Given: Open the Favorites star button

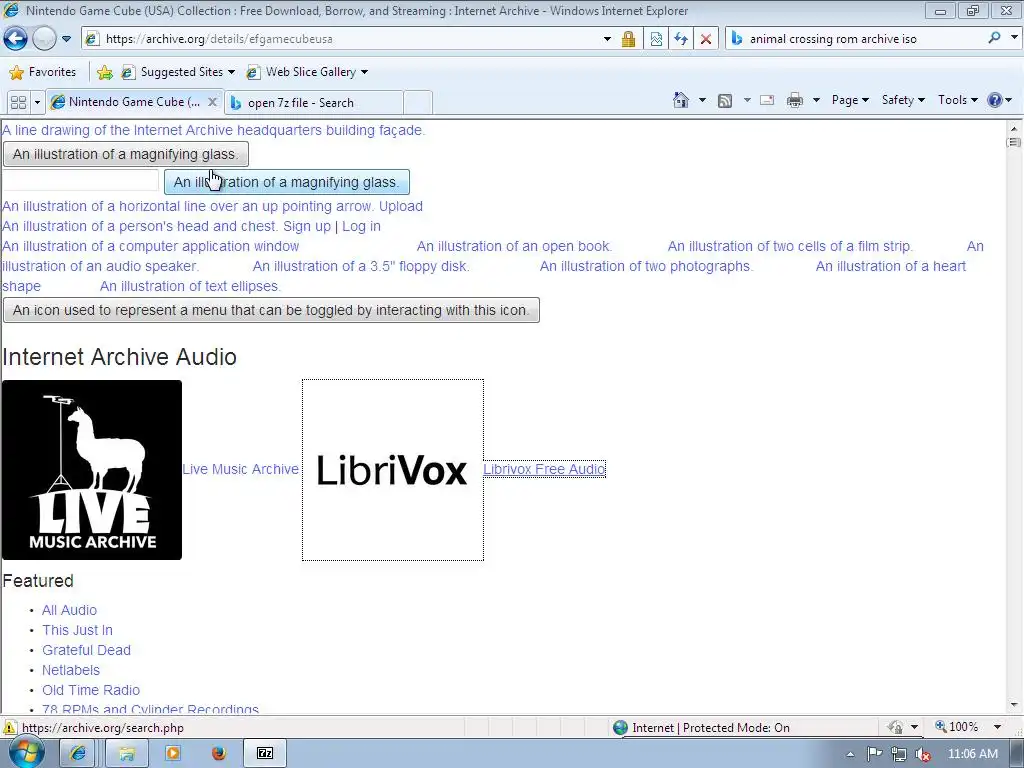Looking at the screenshot, I should (x=43, y=72).
